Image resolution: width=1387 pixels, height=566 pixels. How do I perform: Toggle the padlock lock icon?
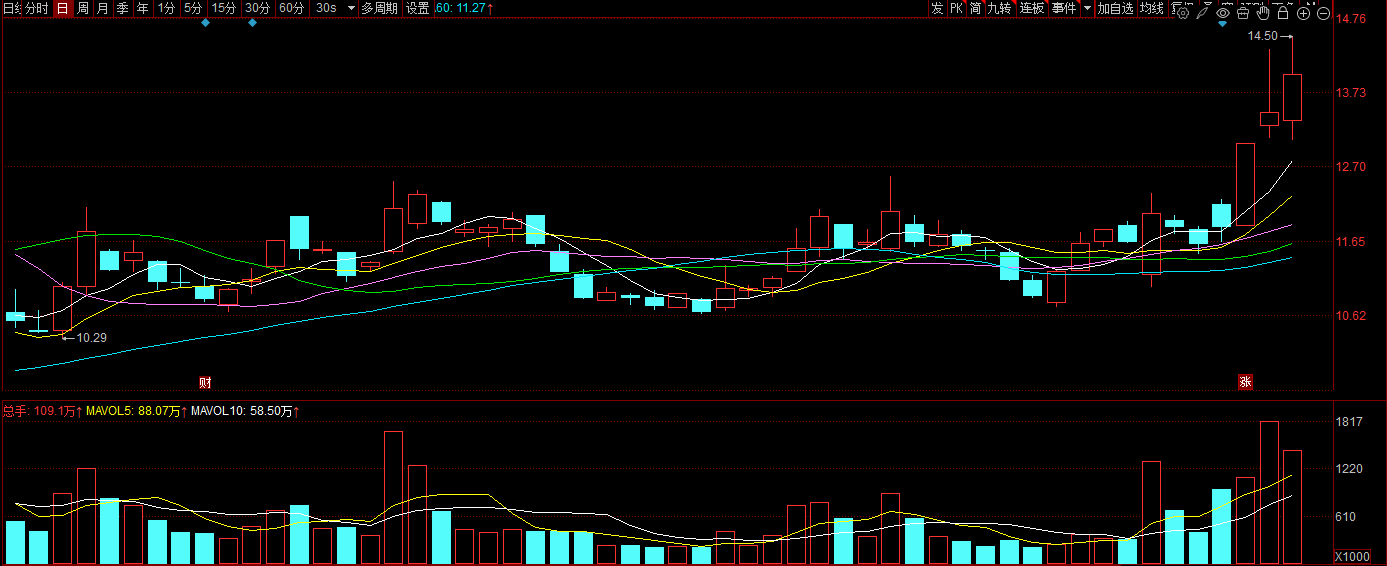pyautogui.click(x=1282, y=13)
